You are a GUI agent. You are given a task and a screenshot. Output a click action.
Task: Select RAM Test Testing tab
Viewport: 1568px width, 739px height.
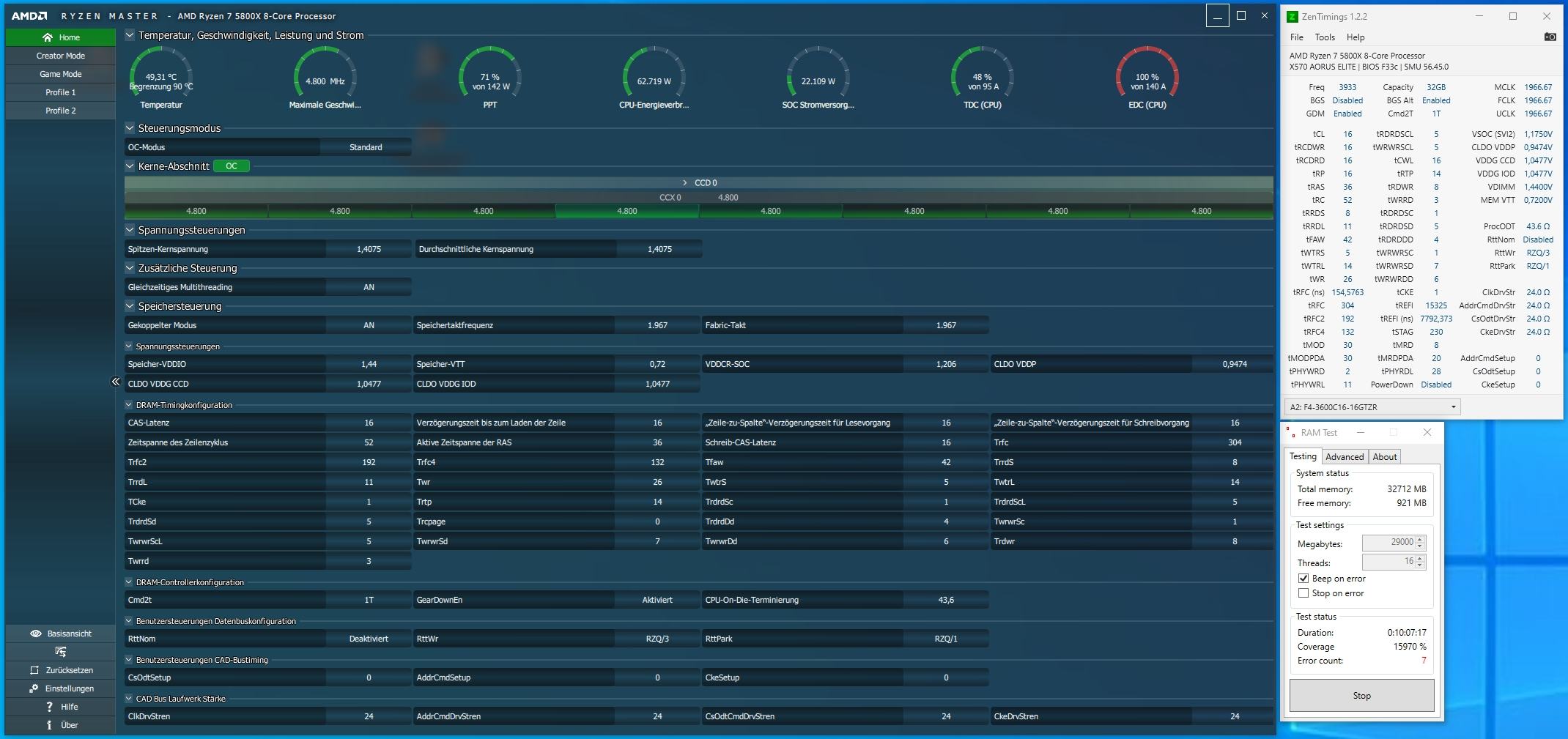point(1303,456)
